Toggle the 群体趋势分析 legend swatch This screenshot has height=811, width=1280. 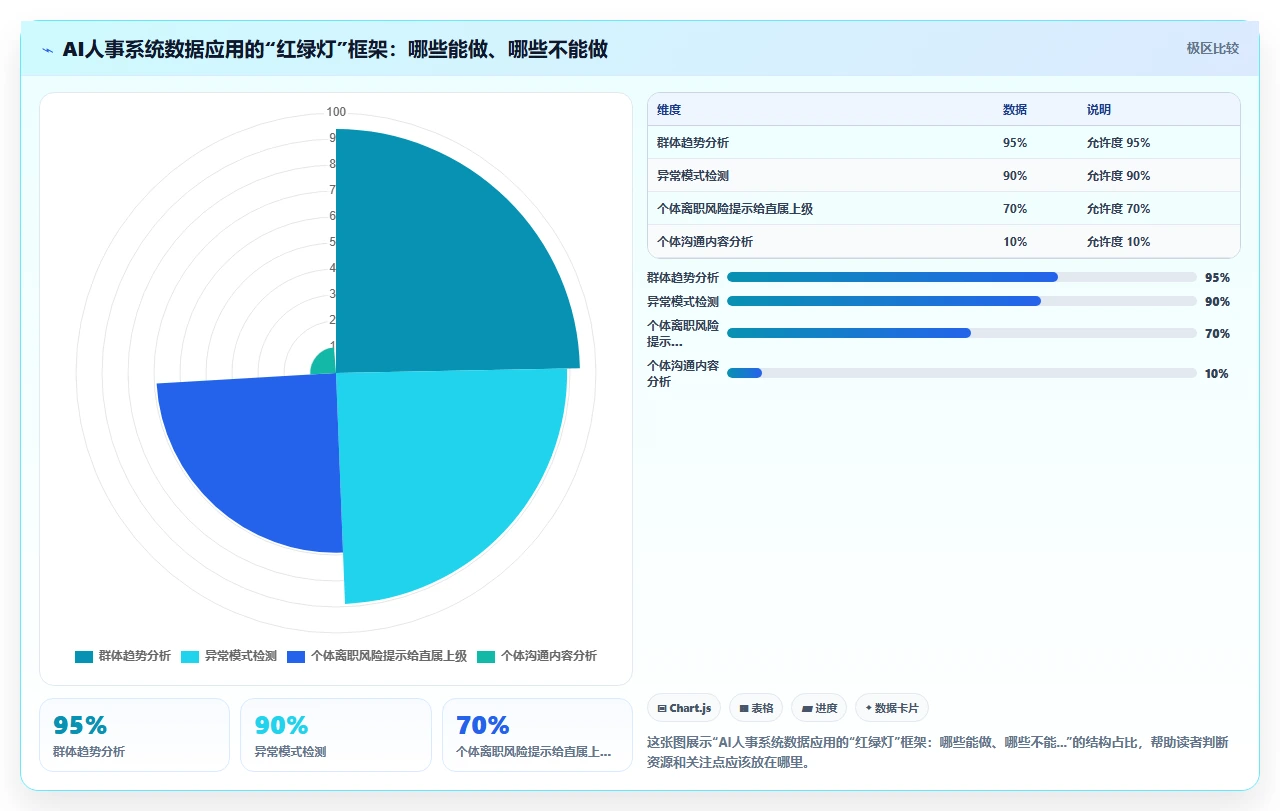point(84,657)
